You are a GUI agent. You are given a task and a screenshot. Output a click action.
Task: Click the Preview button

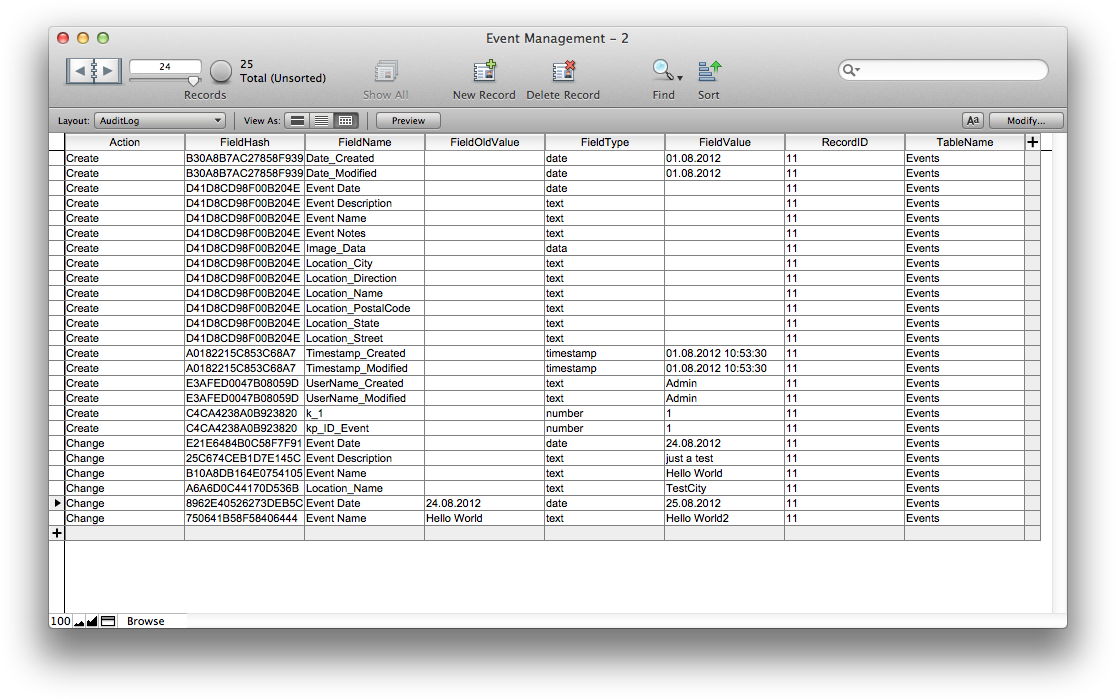[408, 120]
